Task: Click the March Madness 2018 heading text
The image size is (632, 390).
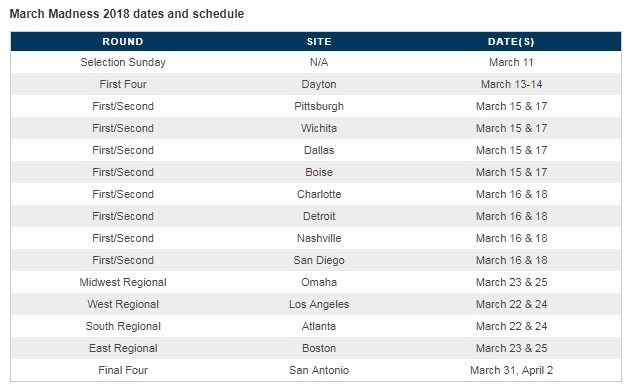Action: [127, 14]
